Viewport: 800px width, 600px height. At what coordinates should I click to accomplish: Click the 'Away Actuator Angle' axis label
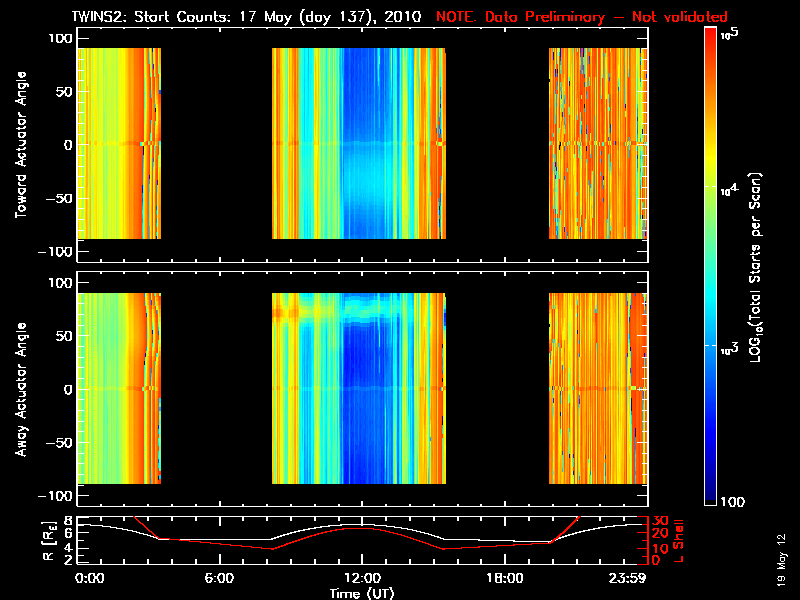pos(21,389)
